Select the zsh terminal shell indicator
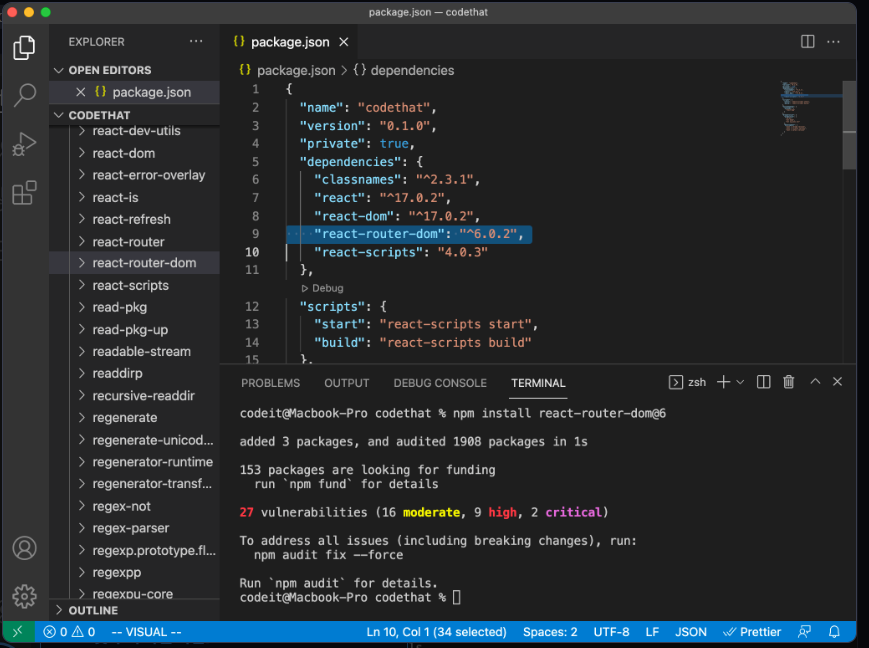This screenshot has width=869, height=648. pyautogui.click(x=687, y=382)
